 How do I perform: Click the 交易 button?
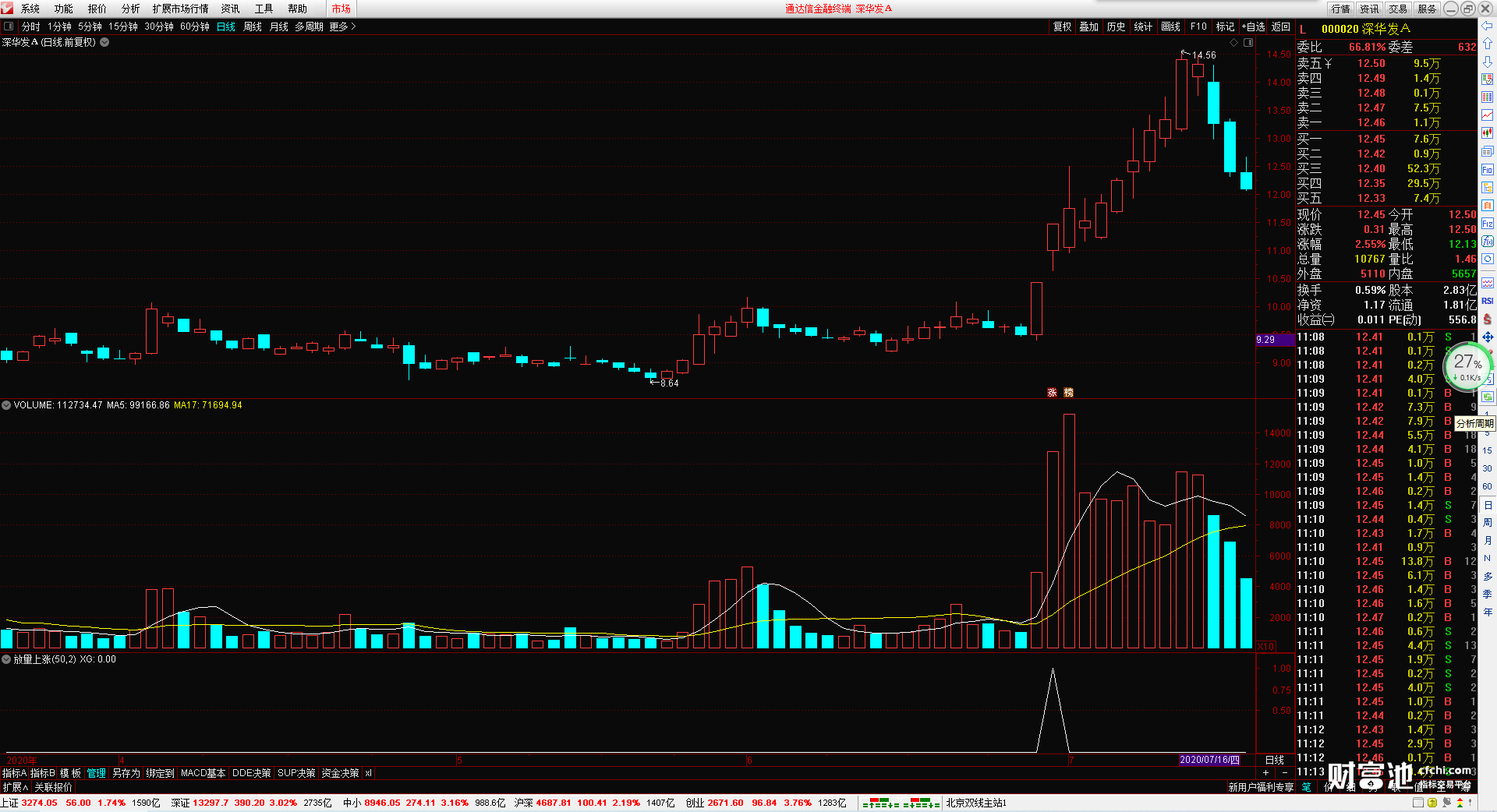(x=1399, y=9)
